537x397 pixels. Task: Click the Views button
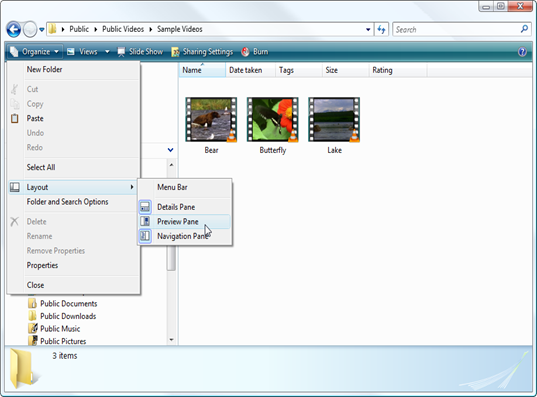(x=83, y=52)
